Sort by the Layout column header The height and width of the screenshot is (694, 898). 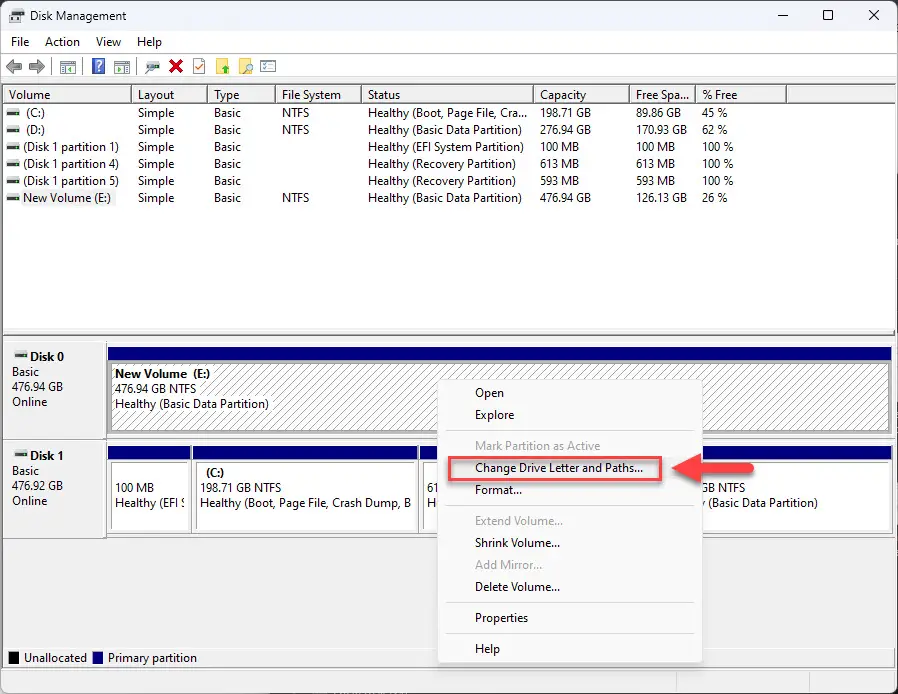coord(170,94)
